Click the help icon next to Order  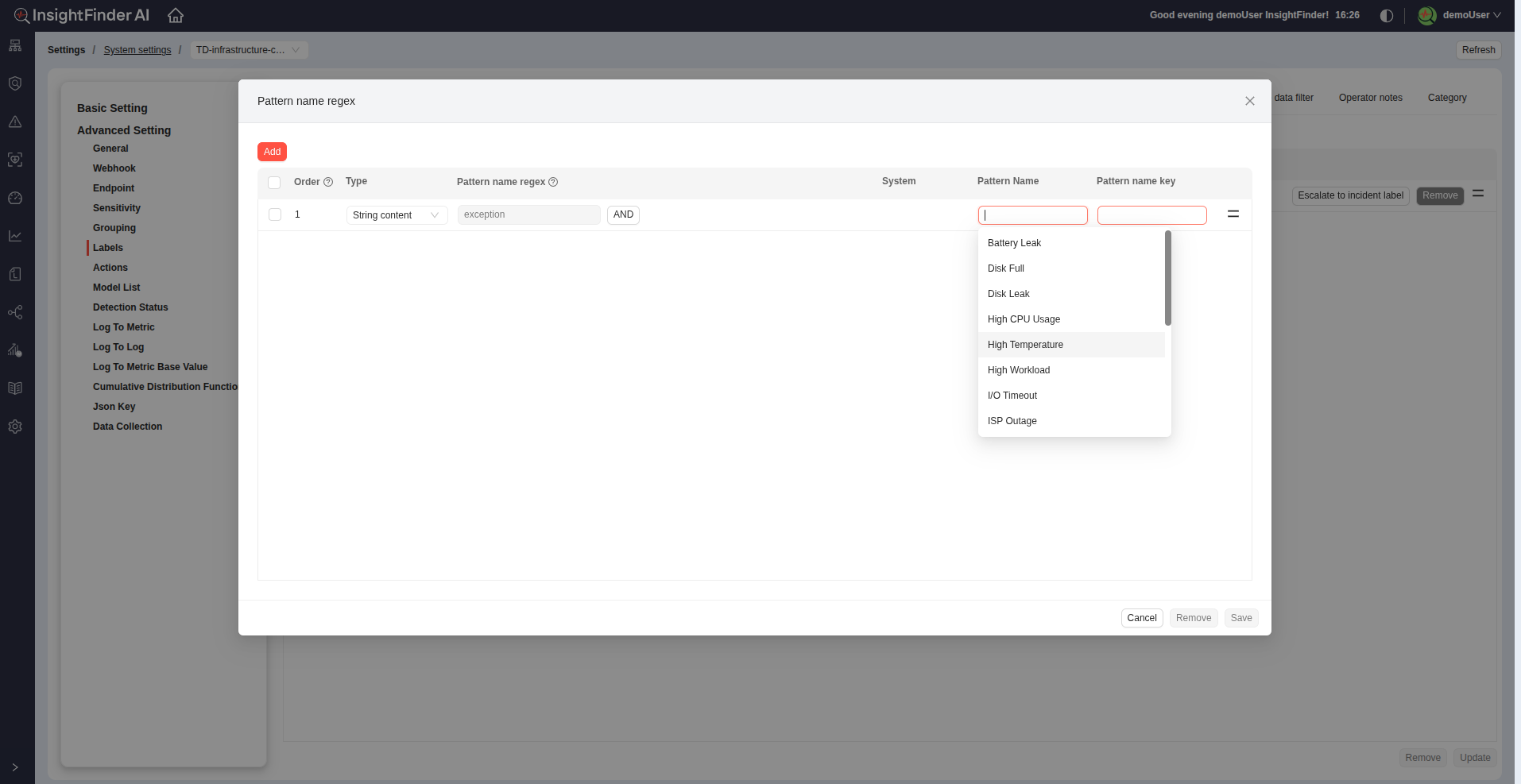[328, 182]
